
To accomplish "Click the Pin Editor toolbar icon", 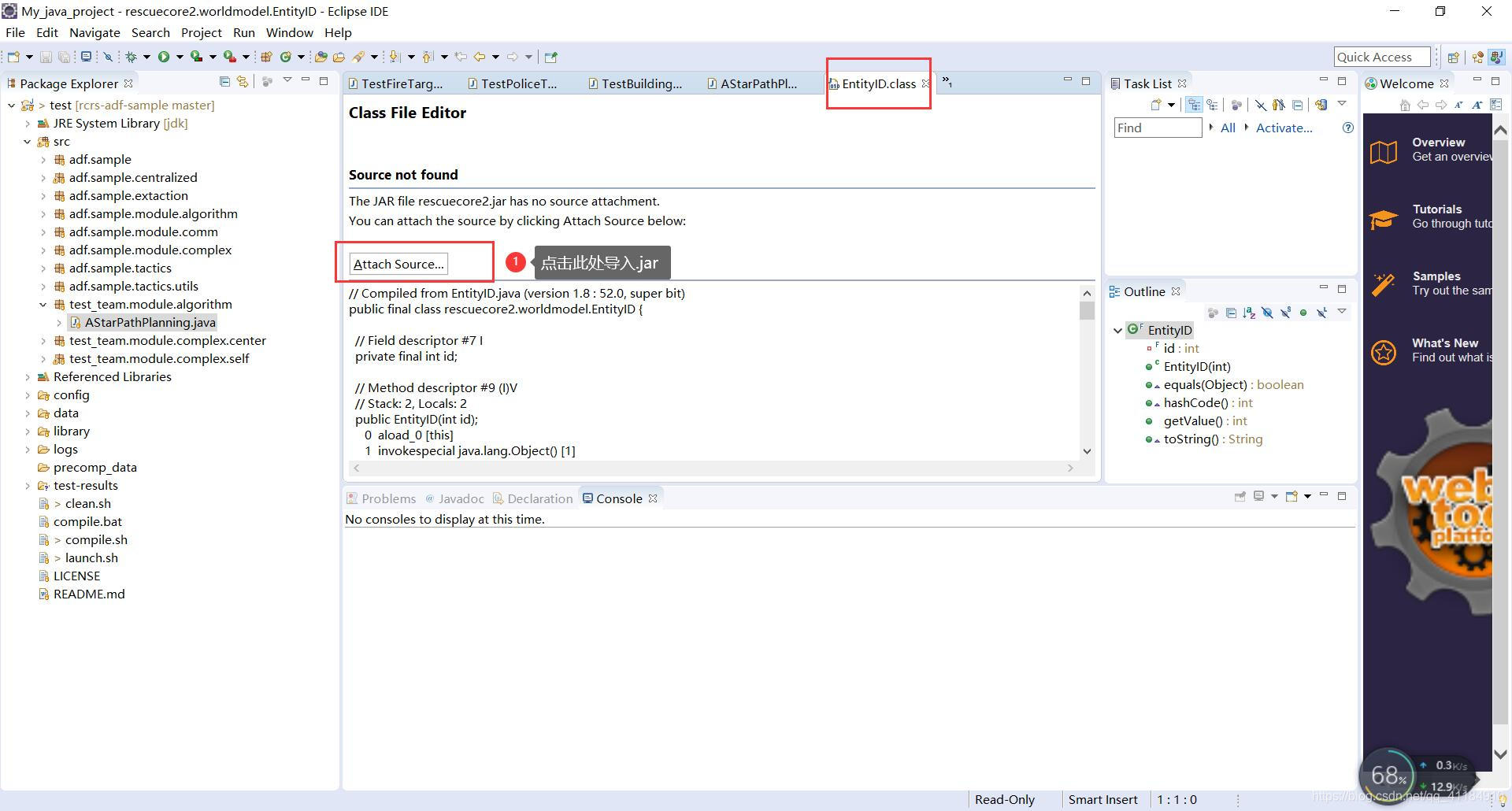I will (551, 57).
